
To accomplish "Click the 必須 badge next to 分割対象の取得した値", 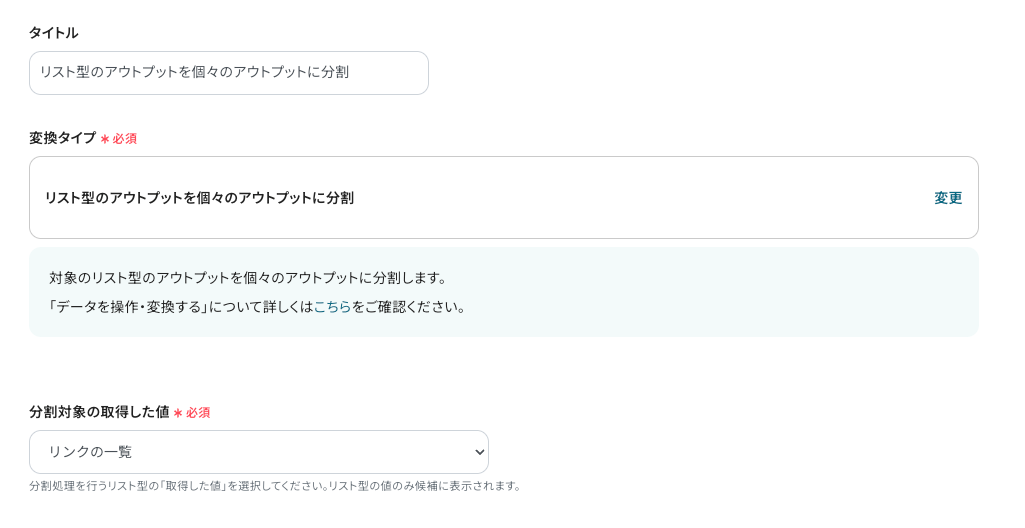I will pos(197,413).
